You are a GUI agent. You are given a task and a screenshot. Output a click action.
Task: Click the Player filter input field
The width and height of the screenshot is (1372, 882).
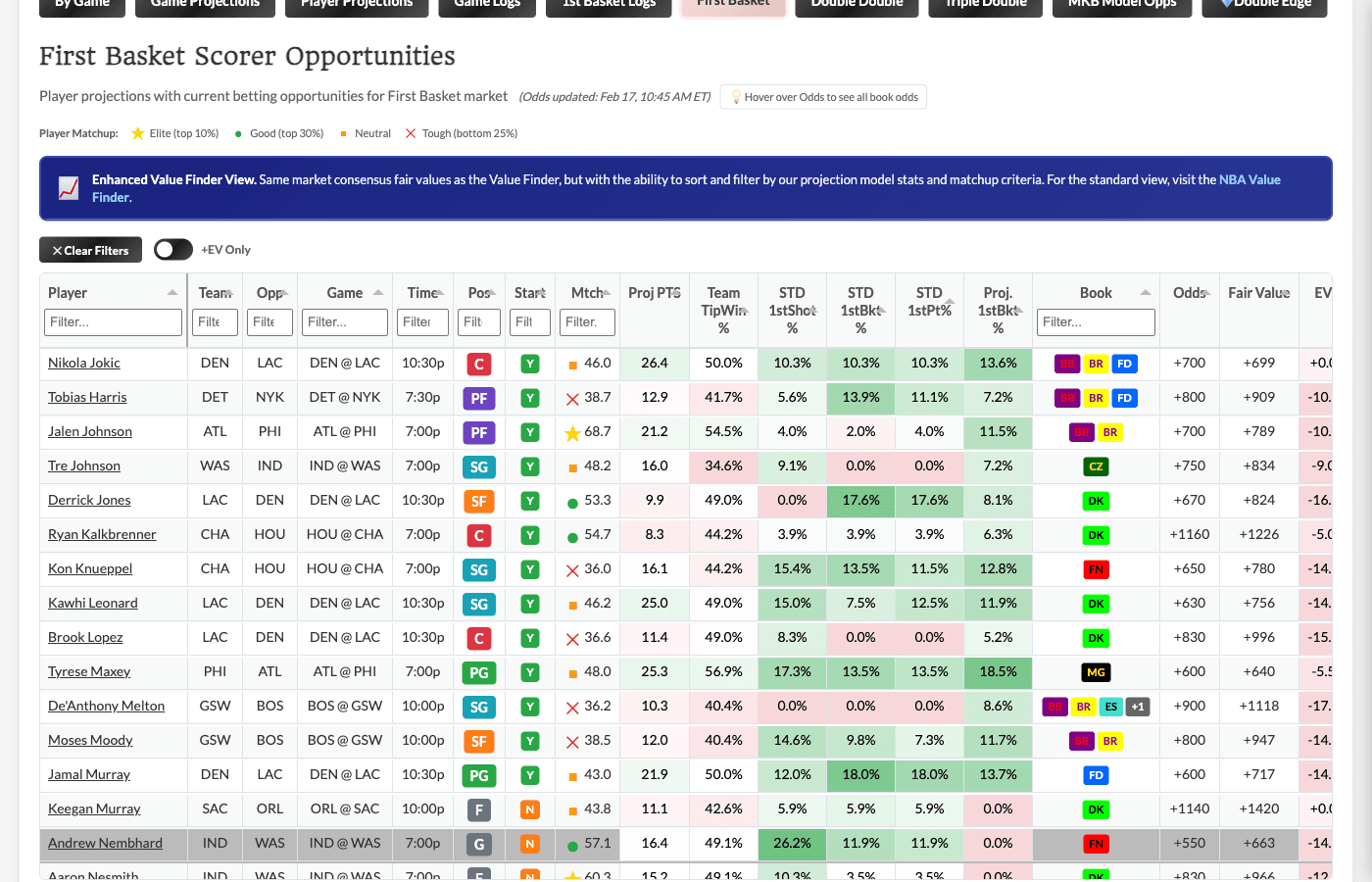pos(111,321)
